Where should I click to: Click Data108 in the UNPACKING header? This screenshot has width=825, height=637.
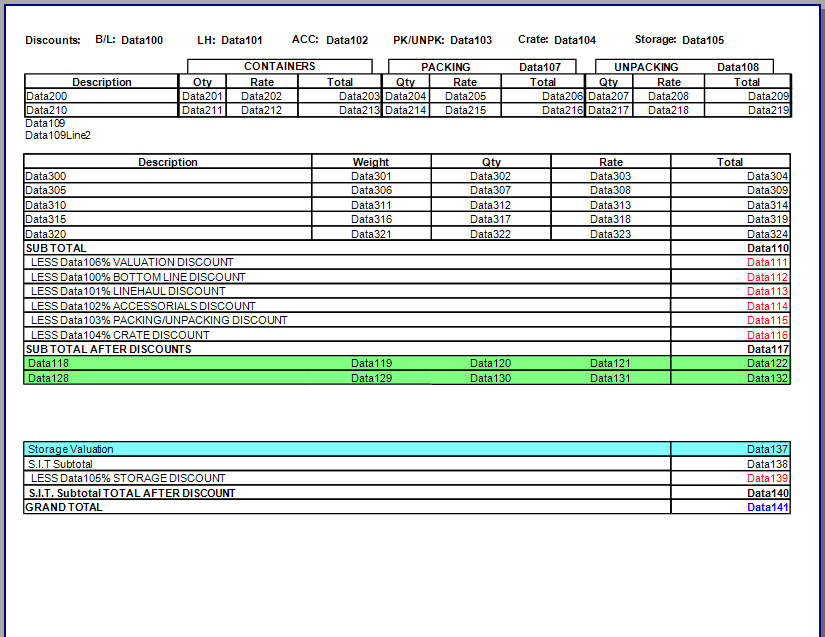[x=738, y=67]
